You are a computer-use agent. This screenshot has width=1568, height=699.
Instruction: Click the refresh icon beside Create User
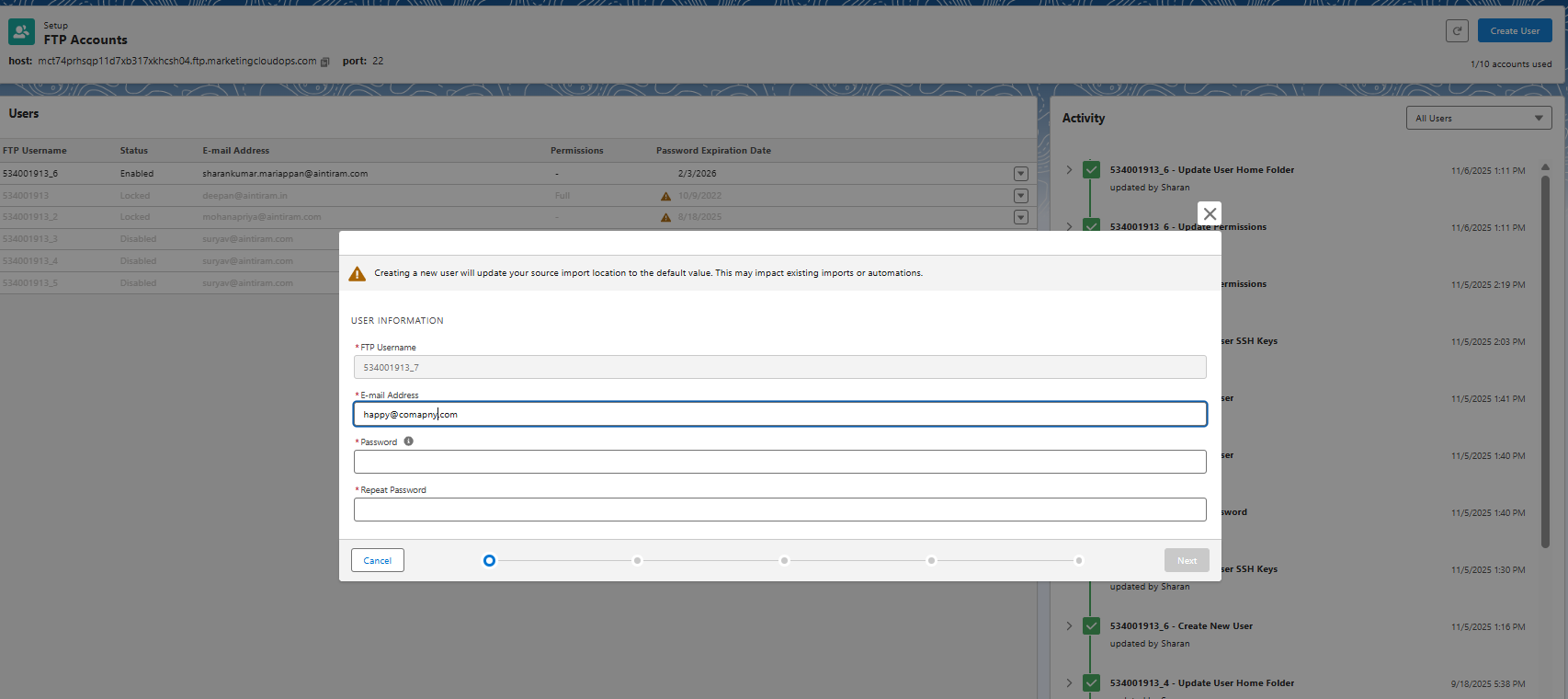pos(1457,30)
